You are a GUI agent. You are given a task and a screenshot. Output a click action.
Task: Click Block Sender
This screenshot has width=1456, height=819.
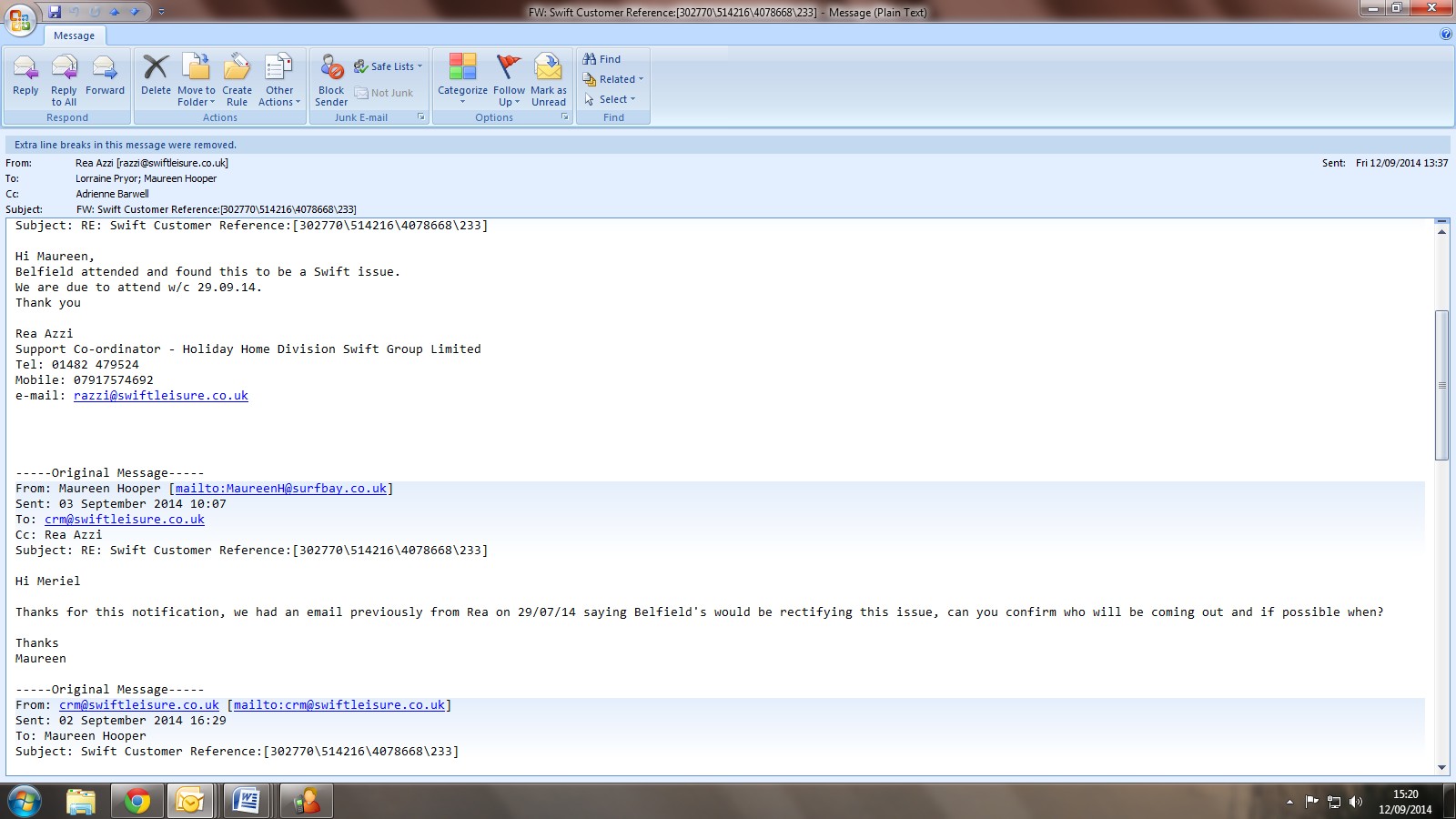coord(331,78)
